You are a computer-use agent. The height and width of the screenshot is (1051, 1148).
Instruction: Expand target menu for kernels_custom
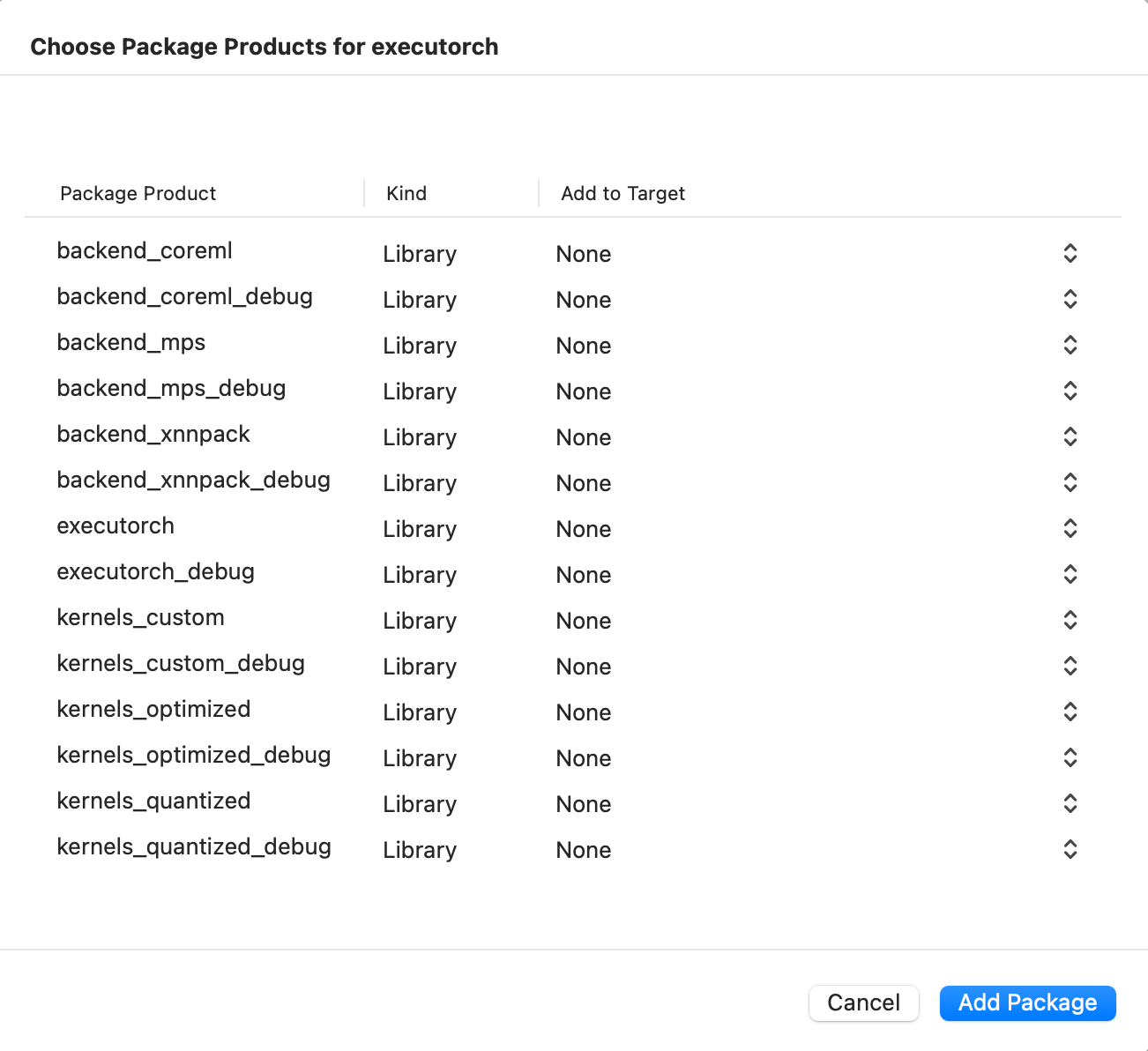1070,621
